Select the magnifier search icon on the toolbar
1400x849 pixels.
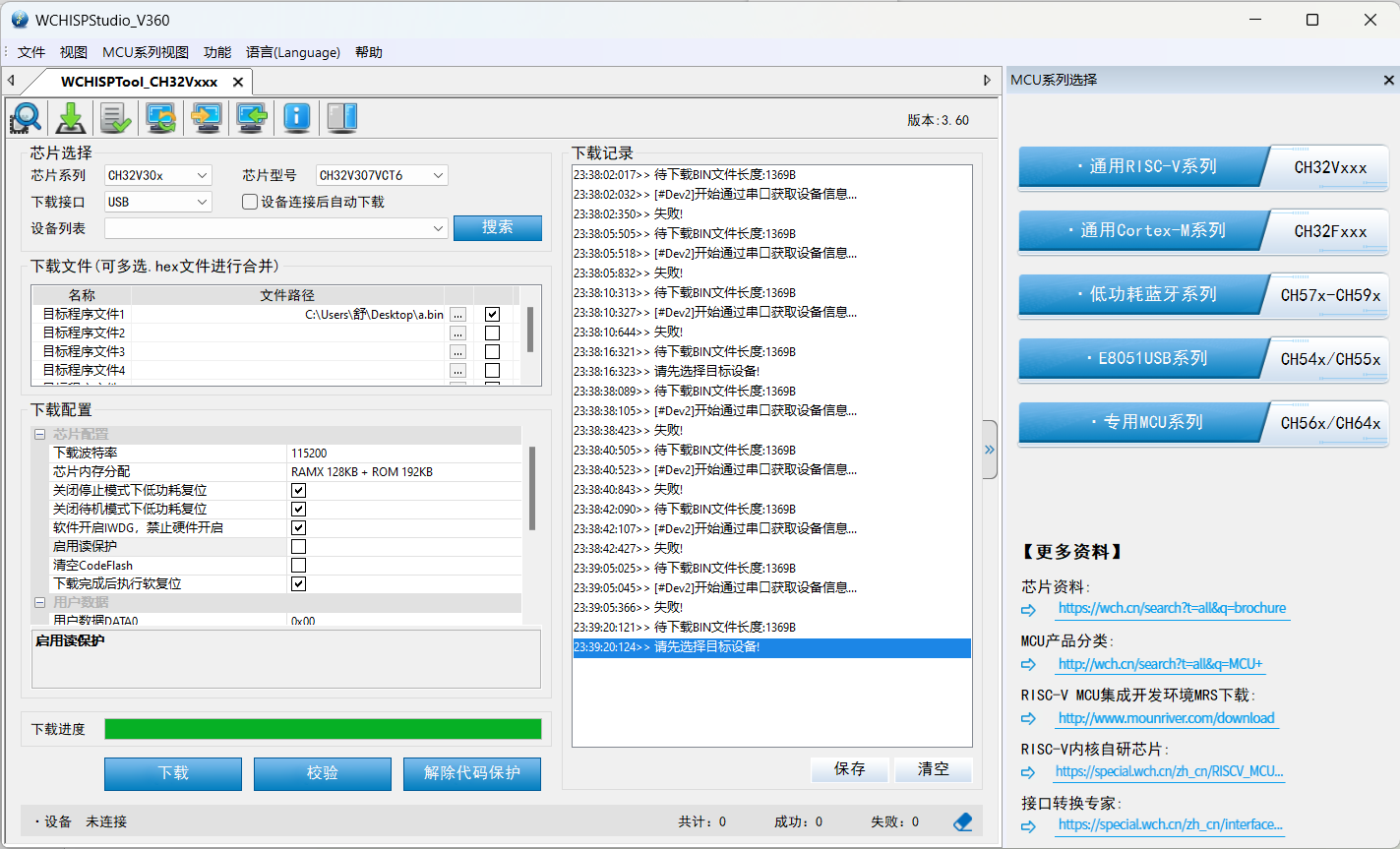click(26, 117)
